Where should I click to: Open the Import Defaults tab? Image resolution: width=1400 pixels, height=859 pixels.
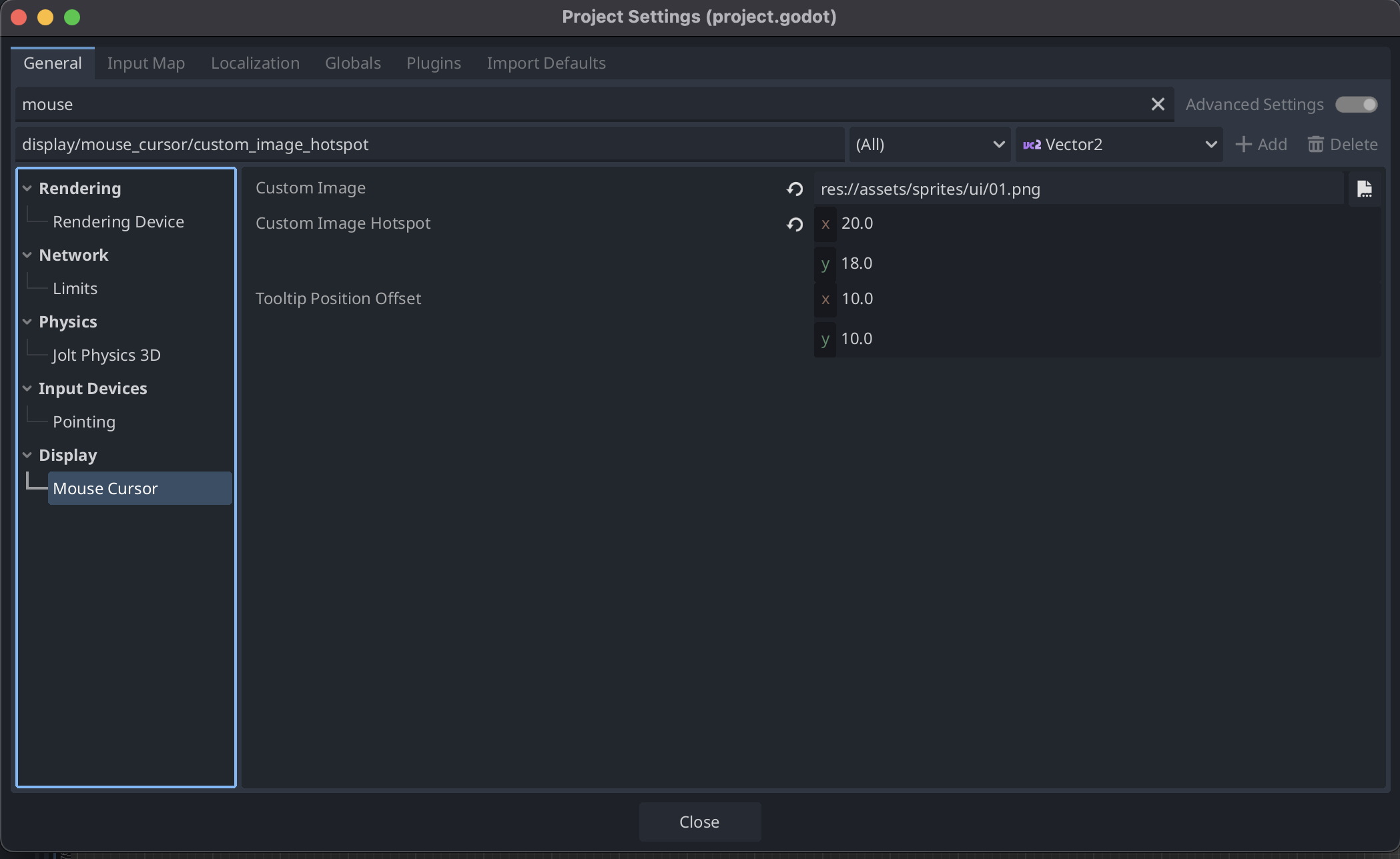tap(546, 63)
